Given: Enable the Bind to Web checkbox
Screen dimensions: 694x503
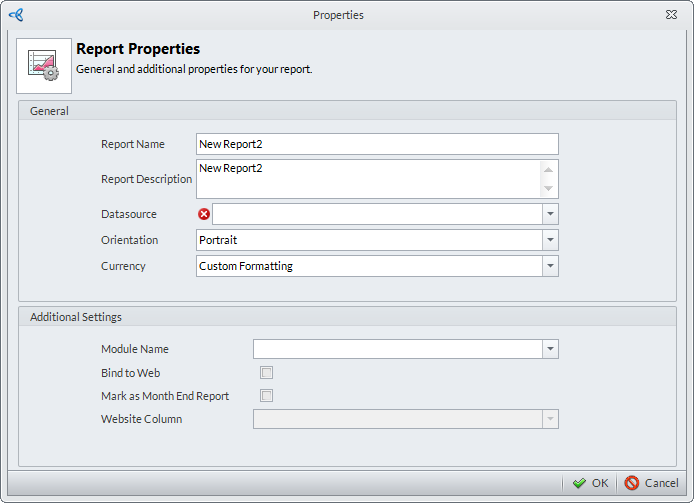Looking at the screenshot, I should tap(267, 373).
